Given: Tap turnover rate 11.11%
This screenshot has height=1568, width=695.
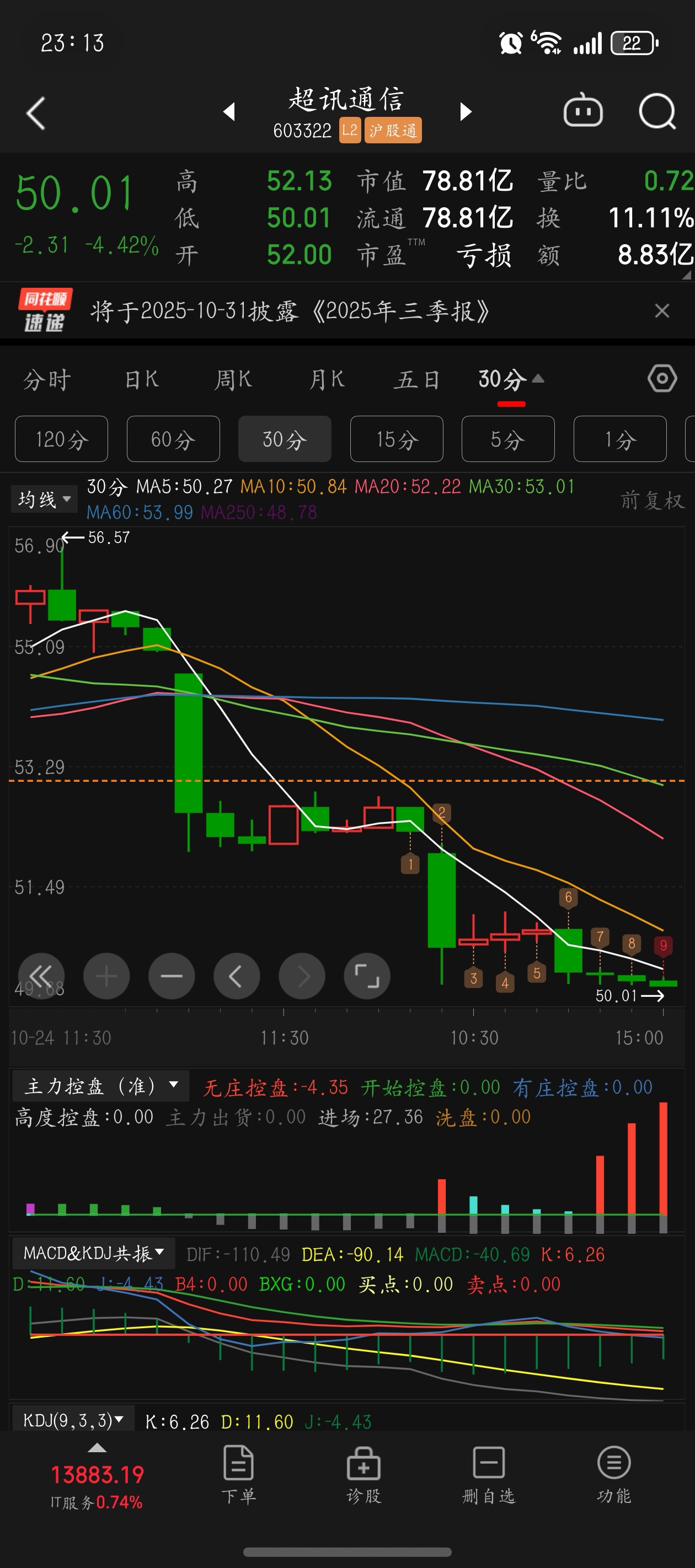Looking at the screenshot, I should click(x=651, y=218).
